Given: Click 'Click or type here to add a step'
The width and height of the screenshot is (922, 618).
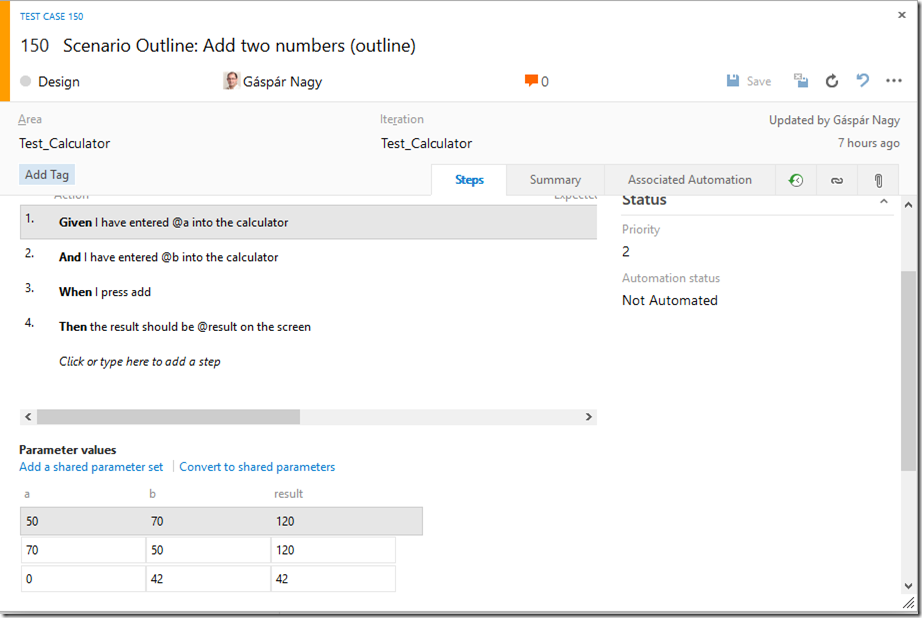Looking at the screenshot, I should pyautogui.click(x=139, y=362).
